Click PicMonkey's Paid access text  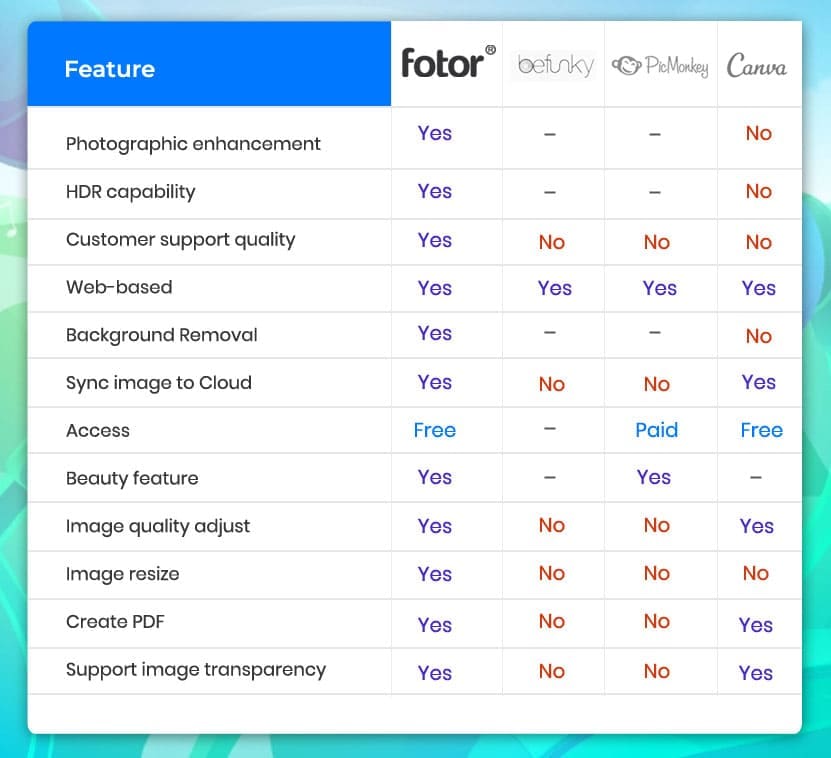click(656, 430)
